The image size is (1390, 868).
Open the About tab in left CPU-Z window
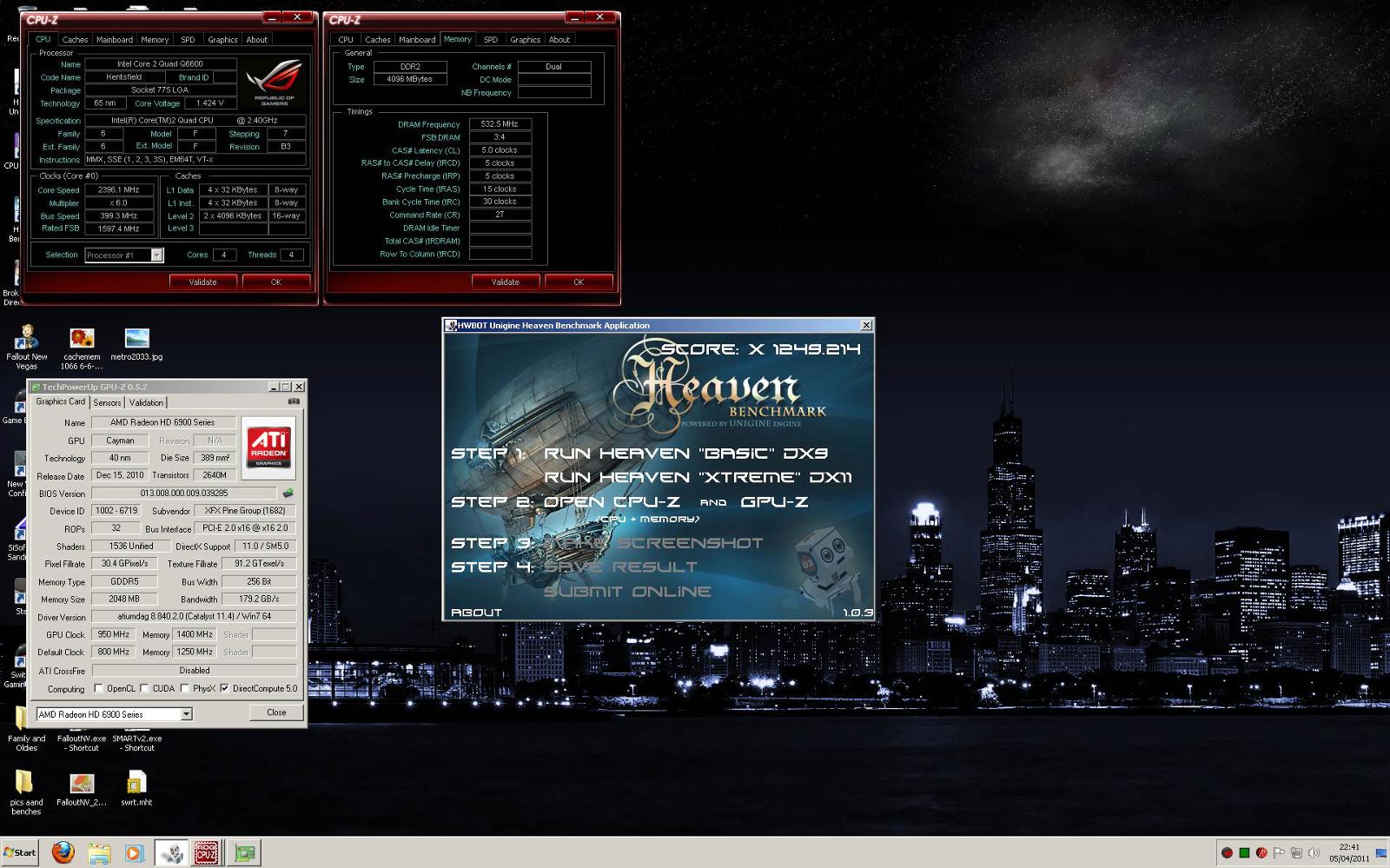click(x=256, y=39)
